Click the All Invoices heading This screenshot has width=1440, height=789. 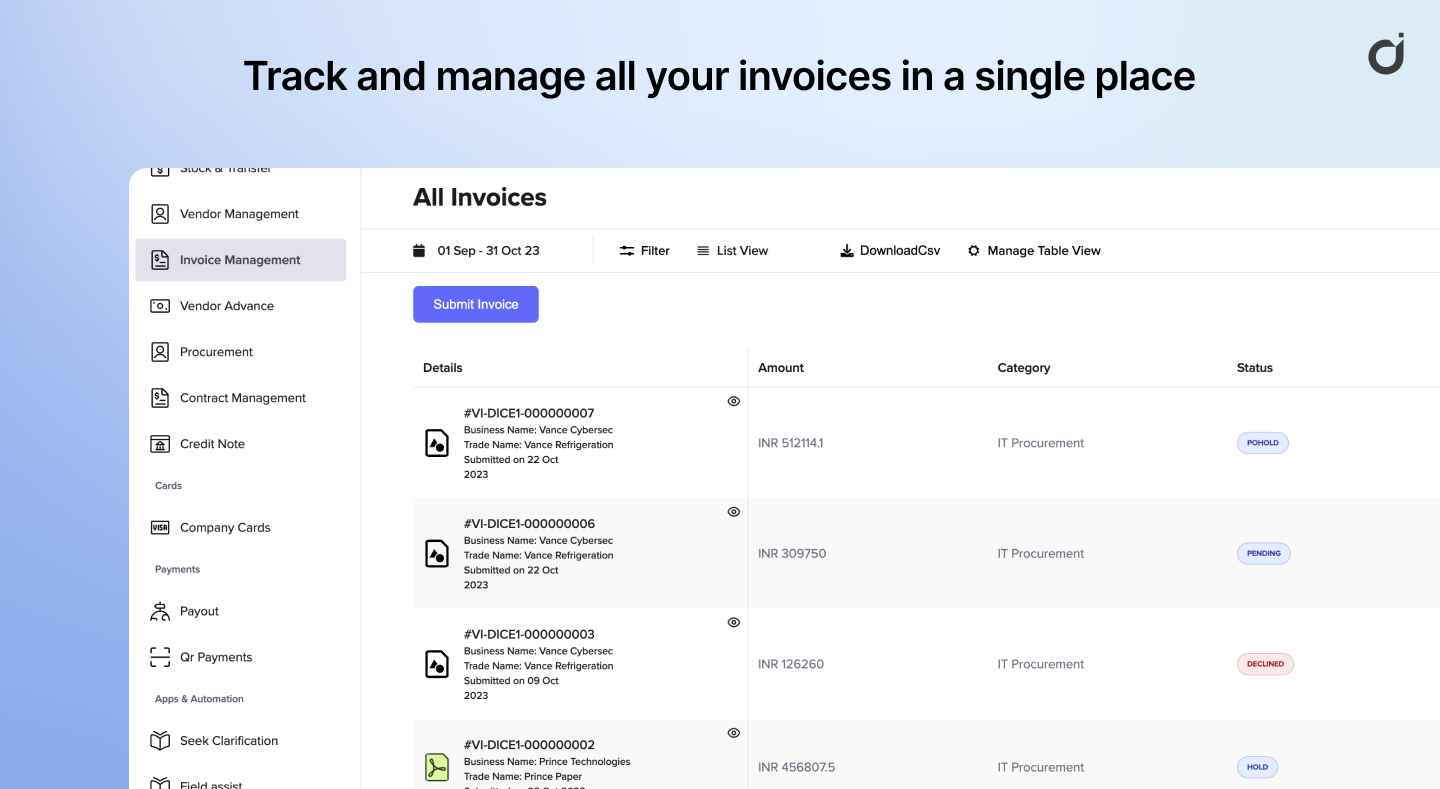[480, 197]
